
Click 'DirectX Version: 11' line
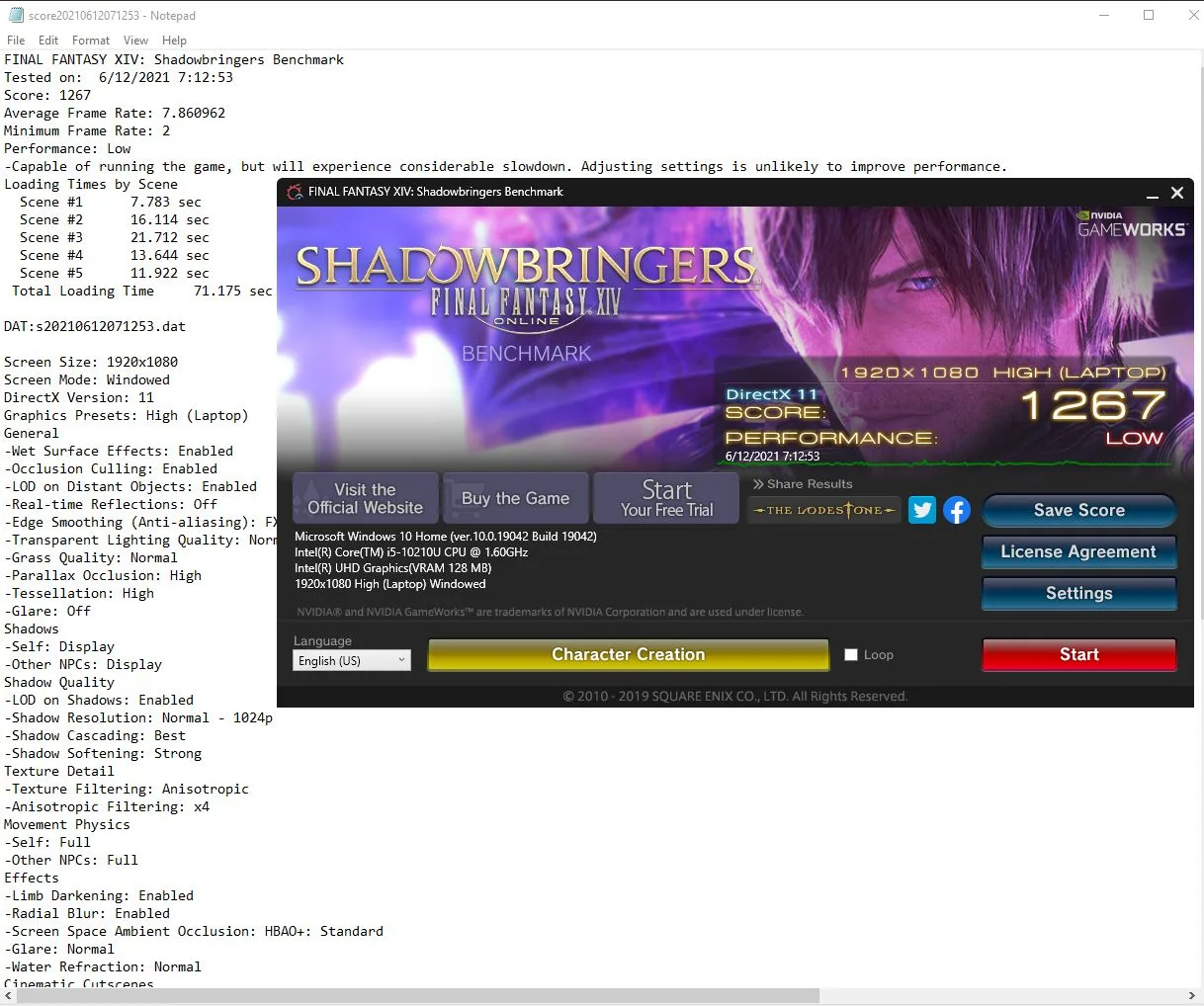79,397
